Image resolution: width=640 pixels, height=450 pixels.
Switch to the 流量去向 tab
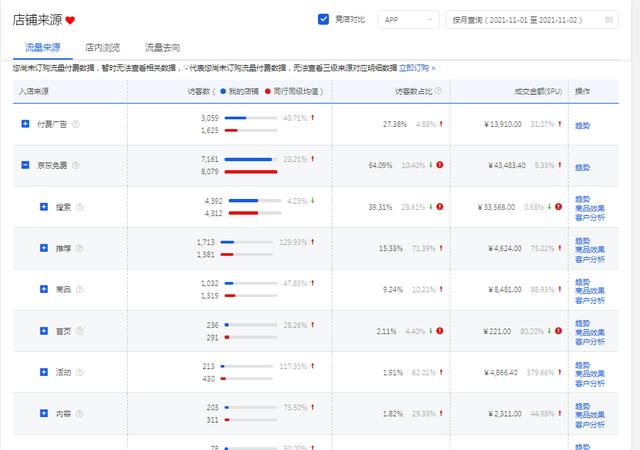[x=162, y=47]
